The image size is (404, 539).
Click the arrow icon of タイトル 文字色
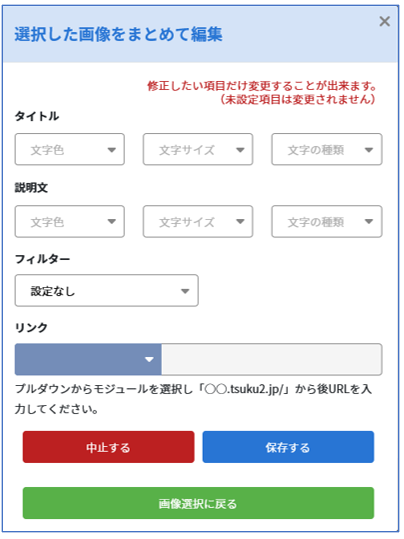112,150
